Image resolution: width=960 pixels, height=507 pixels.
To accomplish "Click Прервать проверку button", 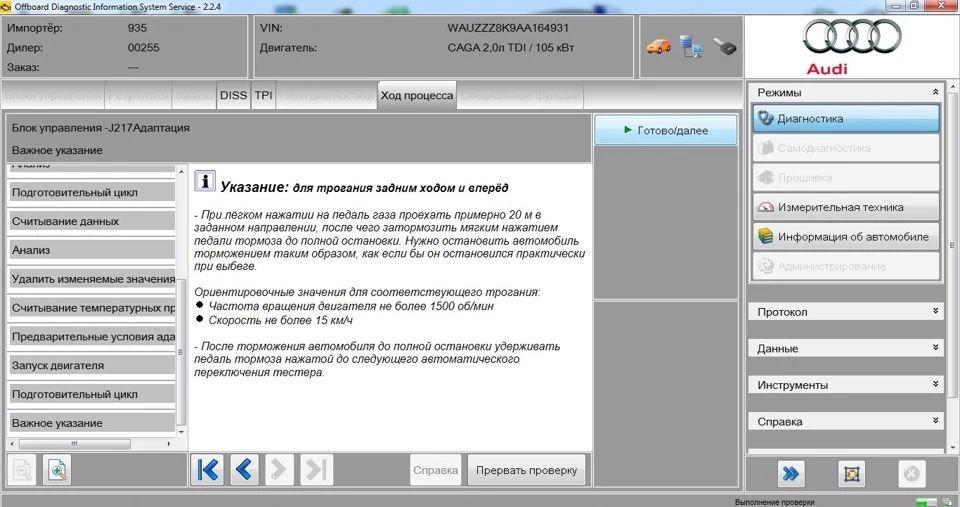I will pyautogui.click(x=527, y=470).
